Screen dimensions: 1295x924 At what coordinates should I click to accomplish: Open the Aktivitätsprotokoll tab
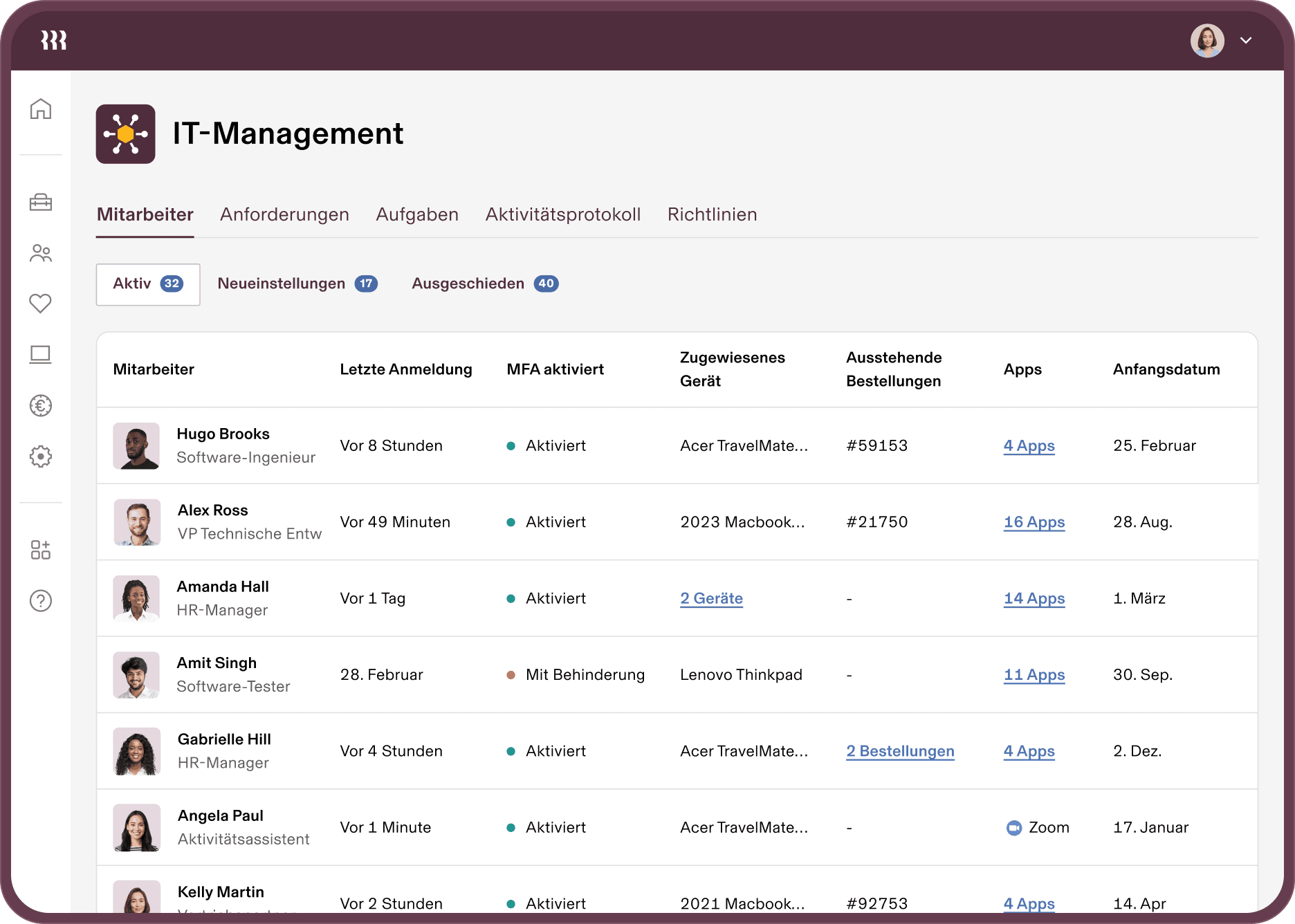[562, 214]
